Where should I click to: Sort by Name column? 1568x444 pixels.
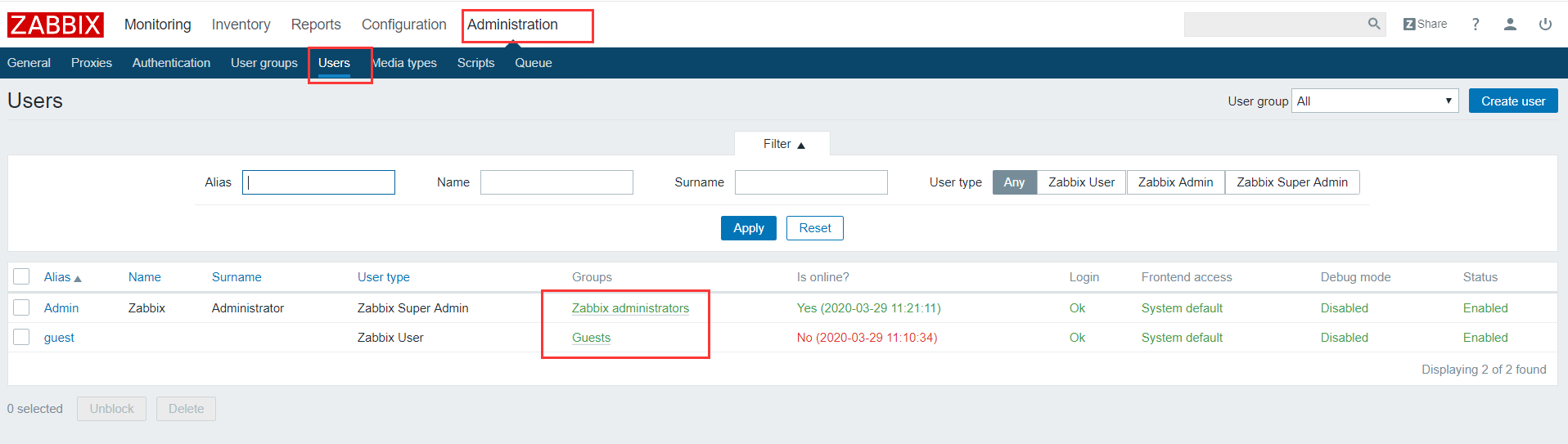click(x=145, y=277)
